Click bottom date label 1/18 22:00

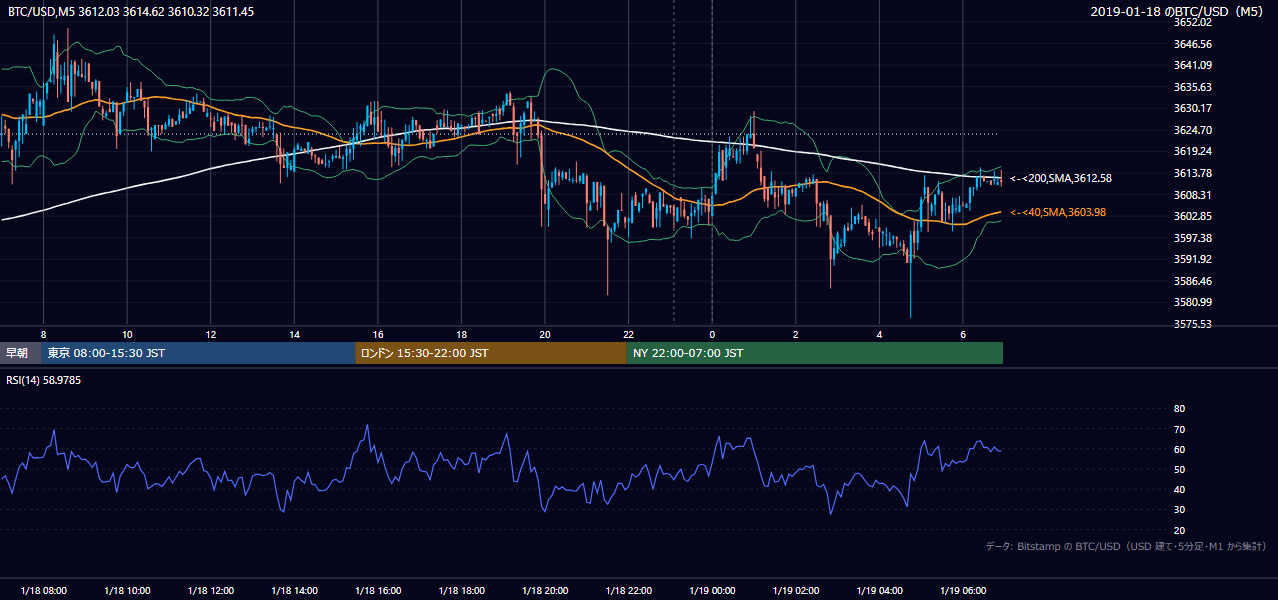click(628, 590)
